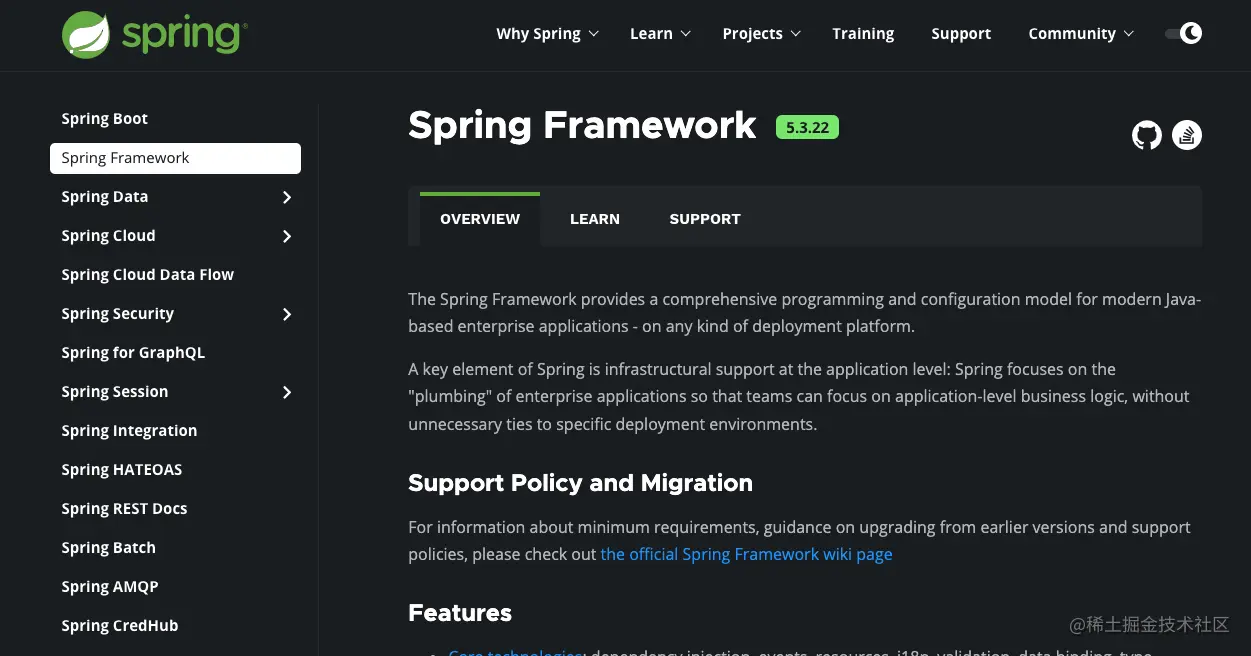The height and width of the screenshot is (656, 1251).
Task: Click the Spring Data sidebar label
Action: click(x=104, y=197)
